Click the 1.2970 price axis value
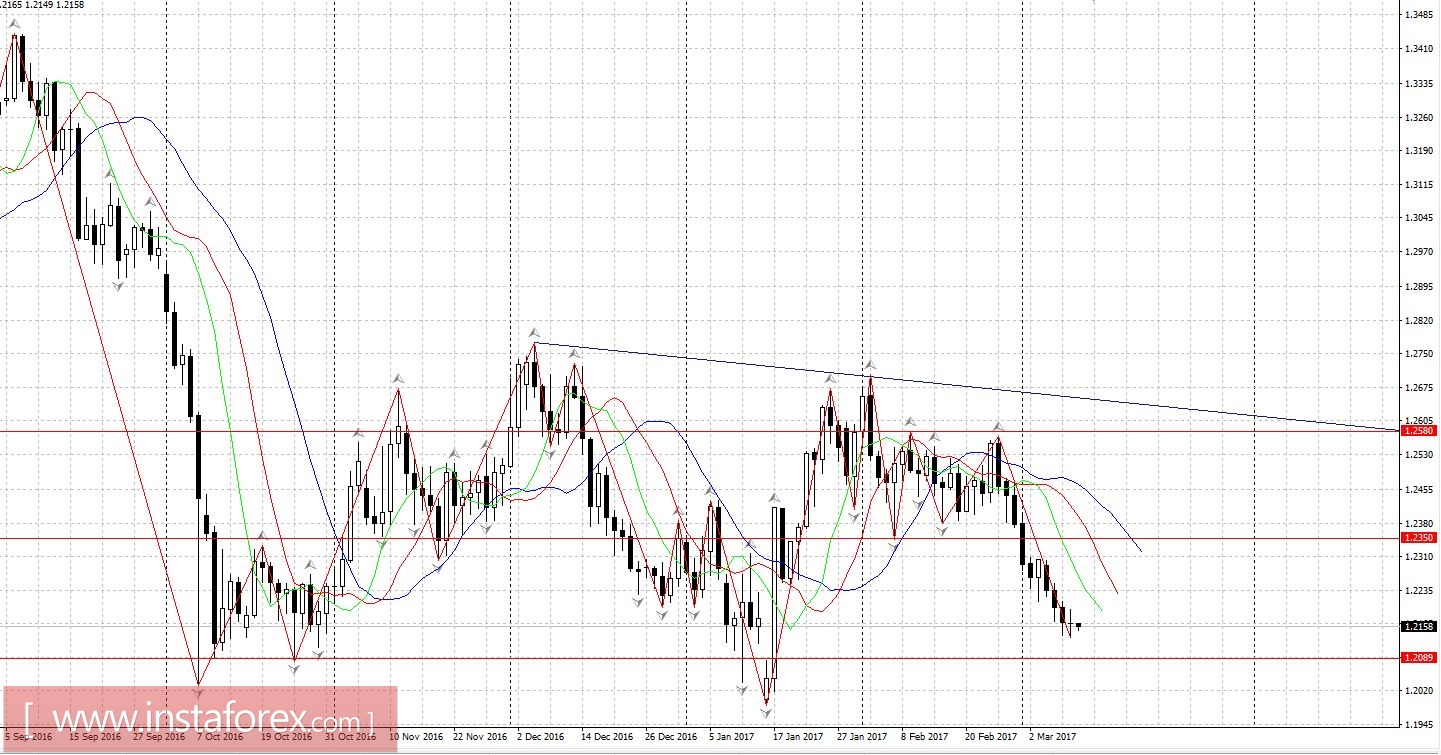The height and width of the screenshot is (755, 1441). [1420, 252]
